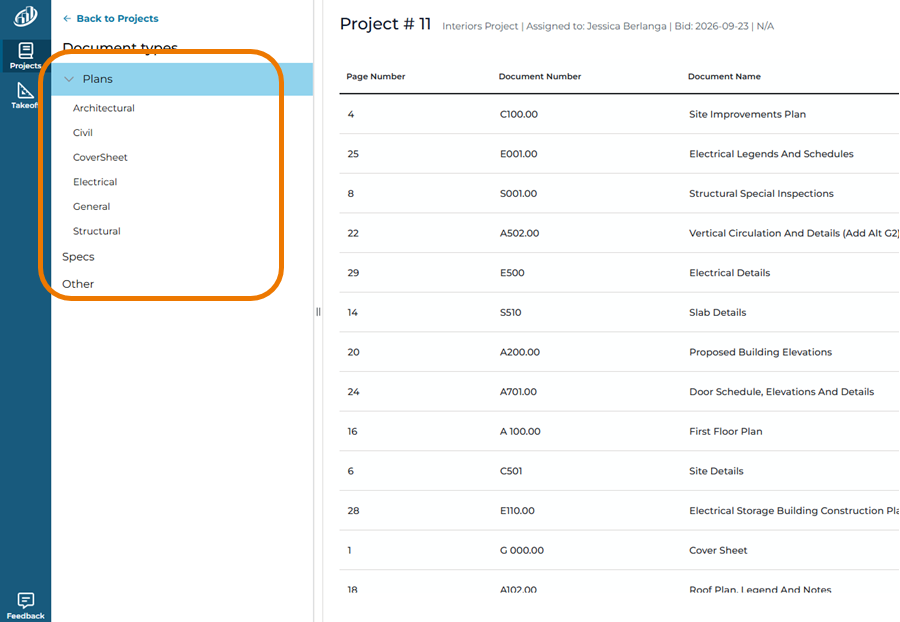The image size is (900, 622).
Task: Select the Plans document type
Action: click(x=182, y=79)
